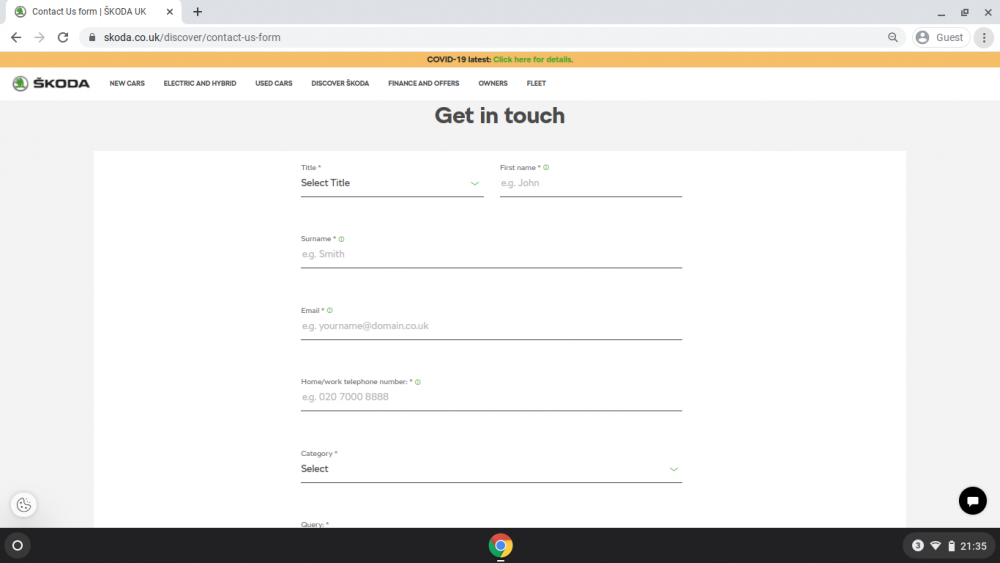The width and height of the screenshot is (1000, 563).
Task: Click the Wi-Fi status icon
Action: pos(936,546)
